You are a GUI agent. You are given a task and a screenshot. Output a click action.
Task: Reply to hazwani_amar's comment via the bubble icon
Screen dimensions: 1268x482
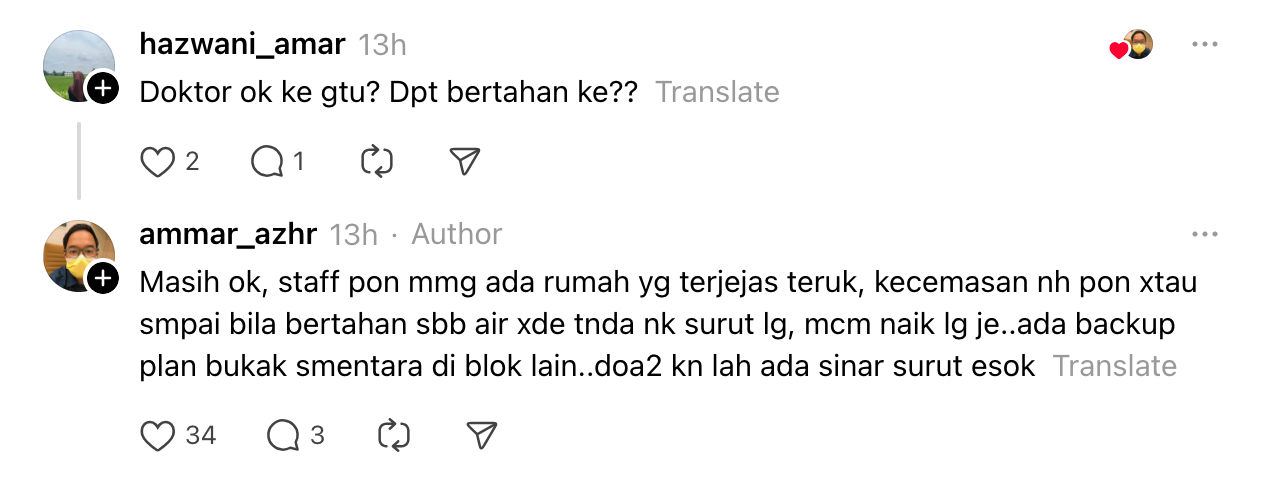[268, 161]
